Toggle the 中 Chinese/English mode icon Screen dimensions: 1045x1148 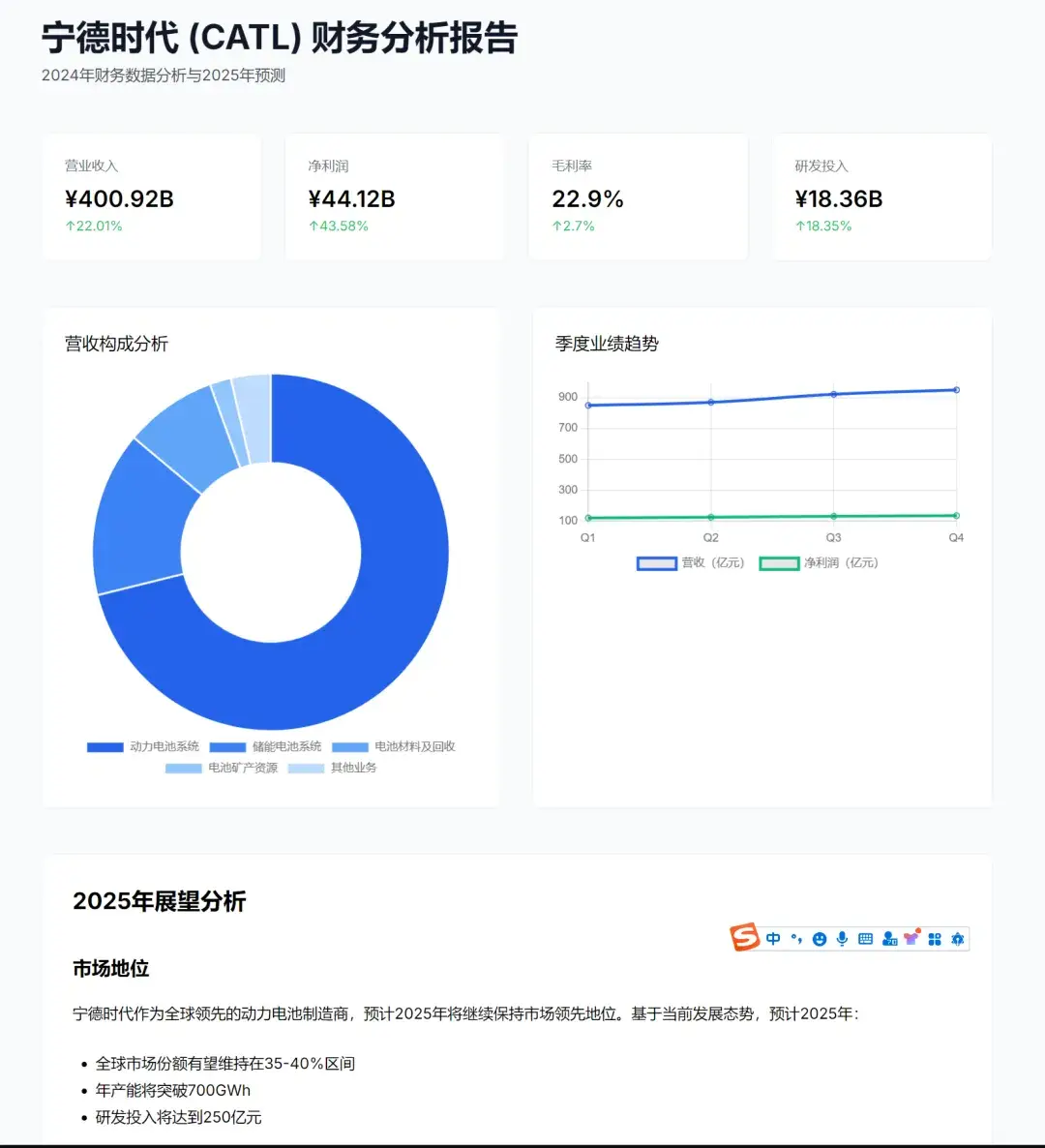tap(773, 939)
